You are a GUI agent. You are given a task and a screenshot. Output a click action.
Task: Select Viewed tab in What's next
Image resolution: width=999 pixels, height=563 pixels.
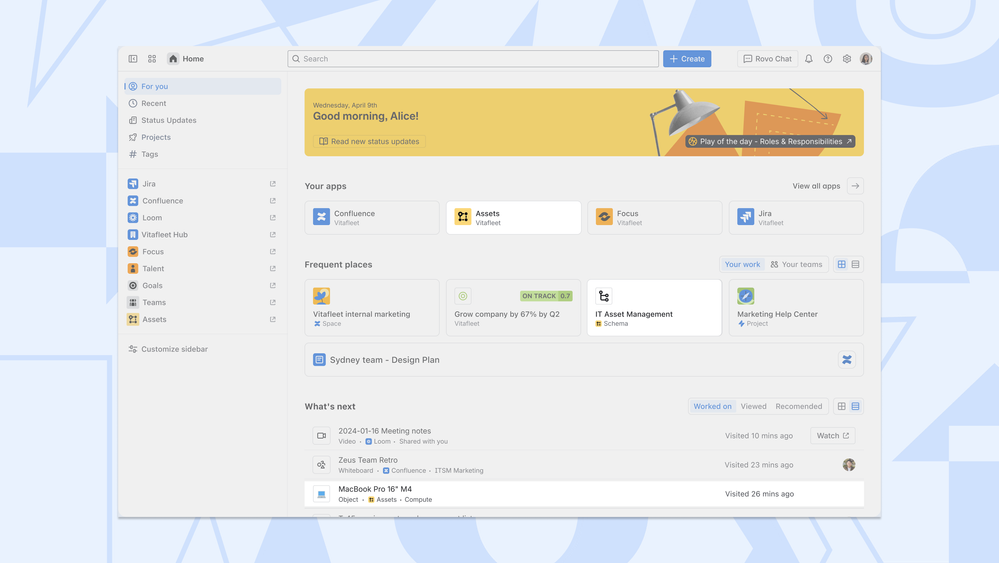[753, 406]
